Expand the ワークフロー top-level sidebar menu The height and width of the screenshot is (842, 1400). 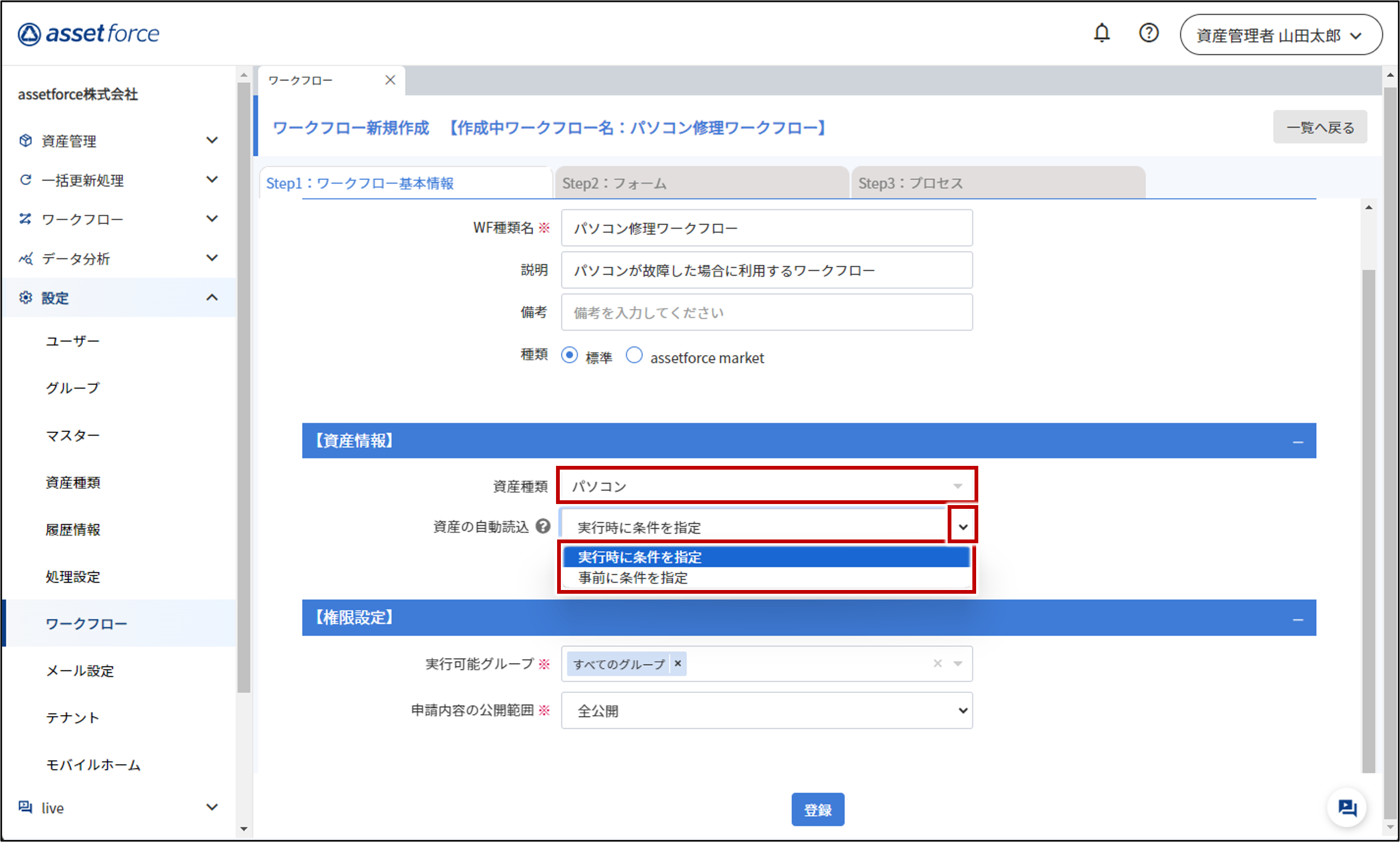click(212, 219)
